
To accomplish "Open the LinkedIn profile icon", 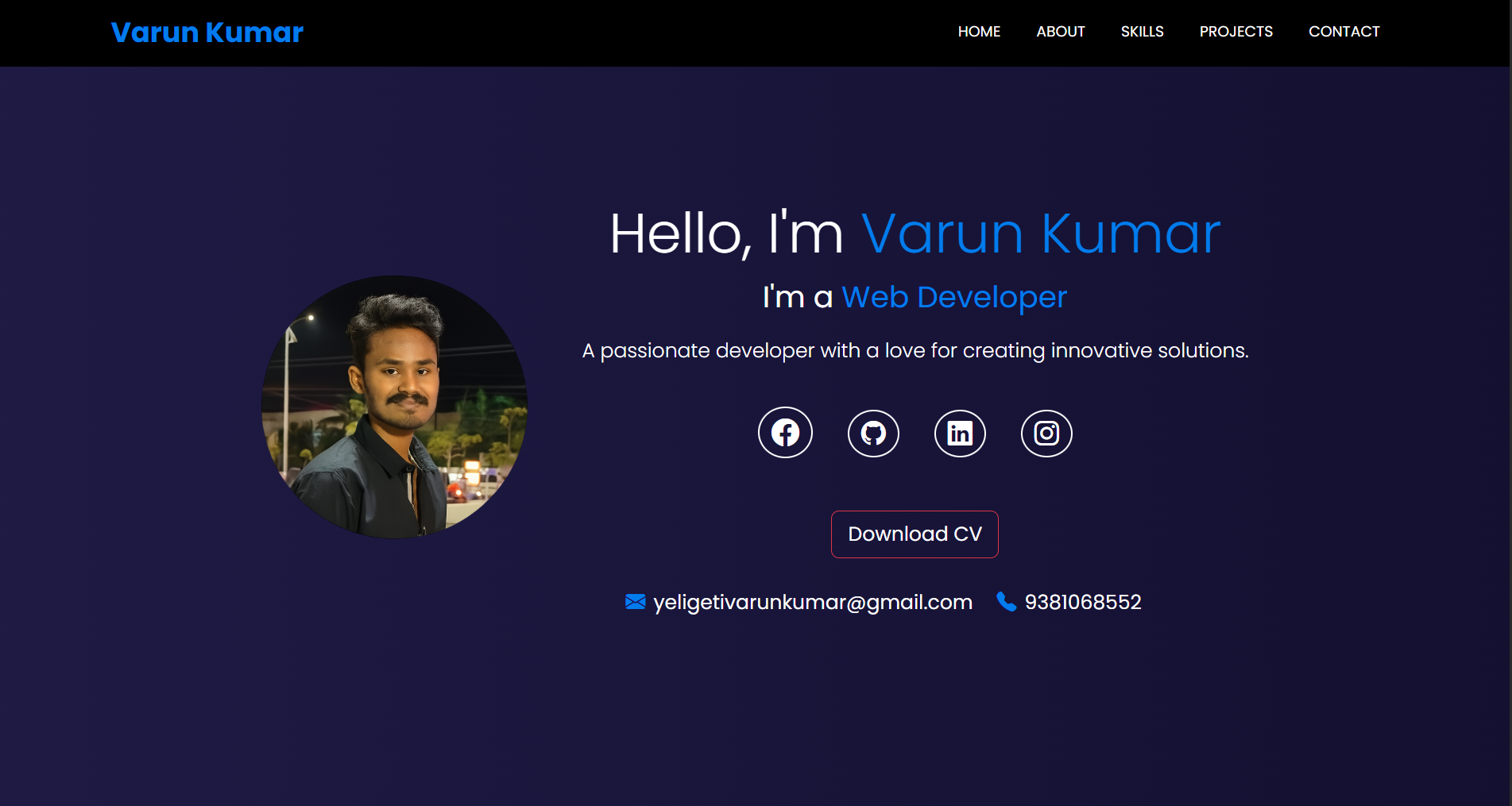I will click(960, 434).
